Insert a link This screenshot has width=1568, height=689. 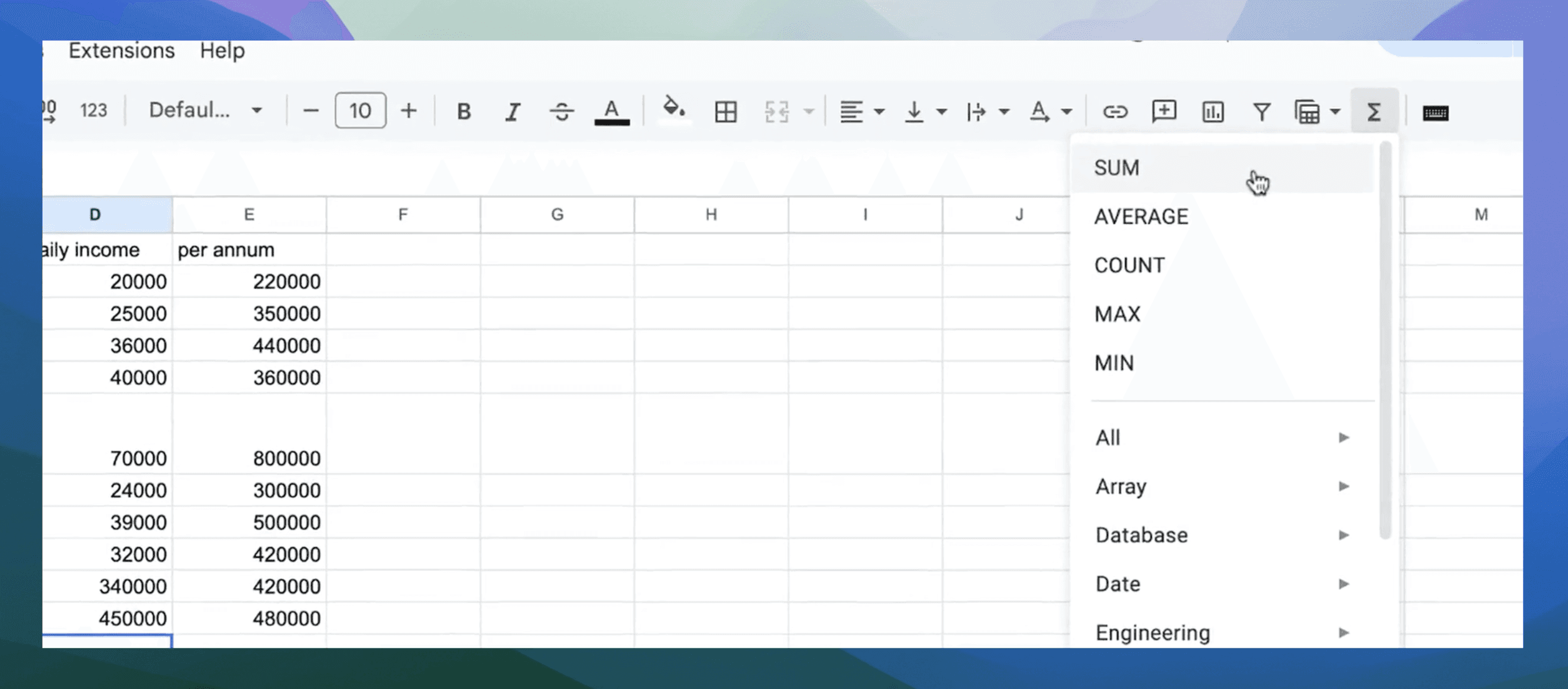pyautogui.click(x=1115, y=111)
